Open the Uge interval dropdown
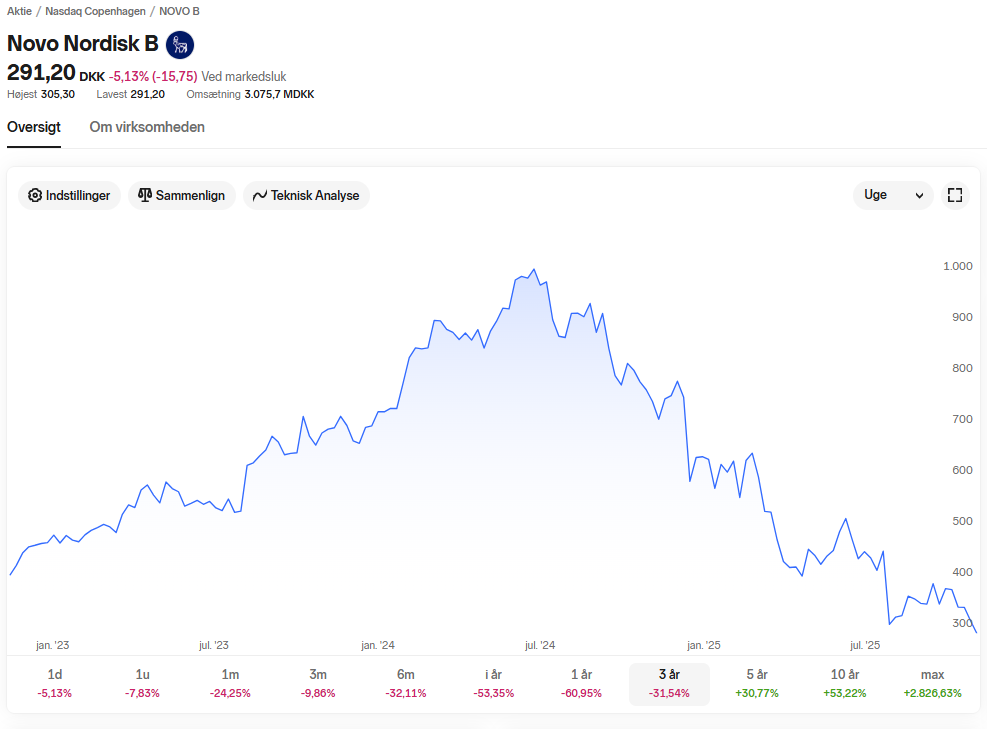The width and height of the screenshot is (987, 729). point(893,195)
